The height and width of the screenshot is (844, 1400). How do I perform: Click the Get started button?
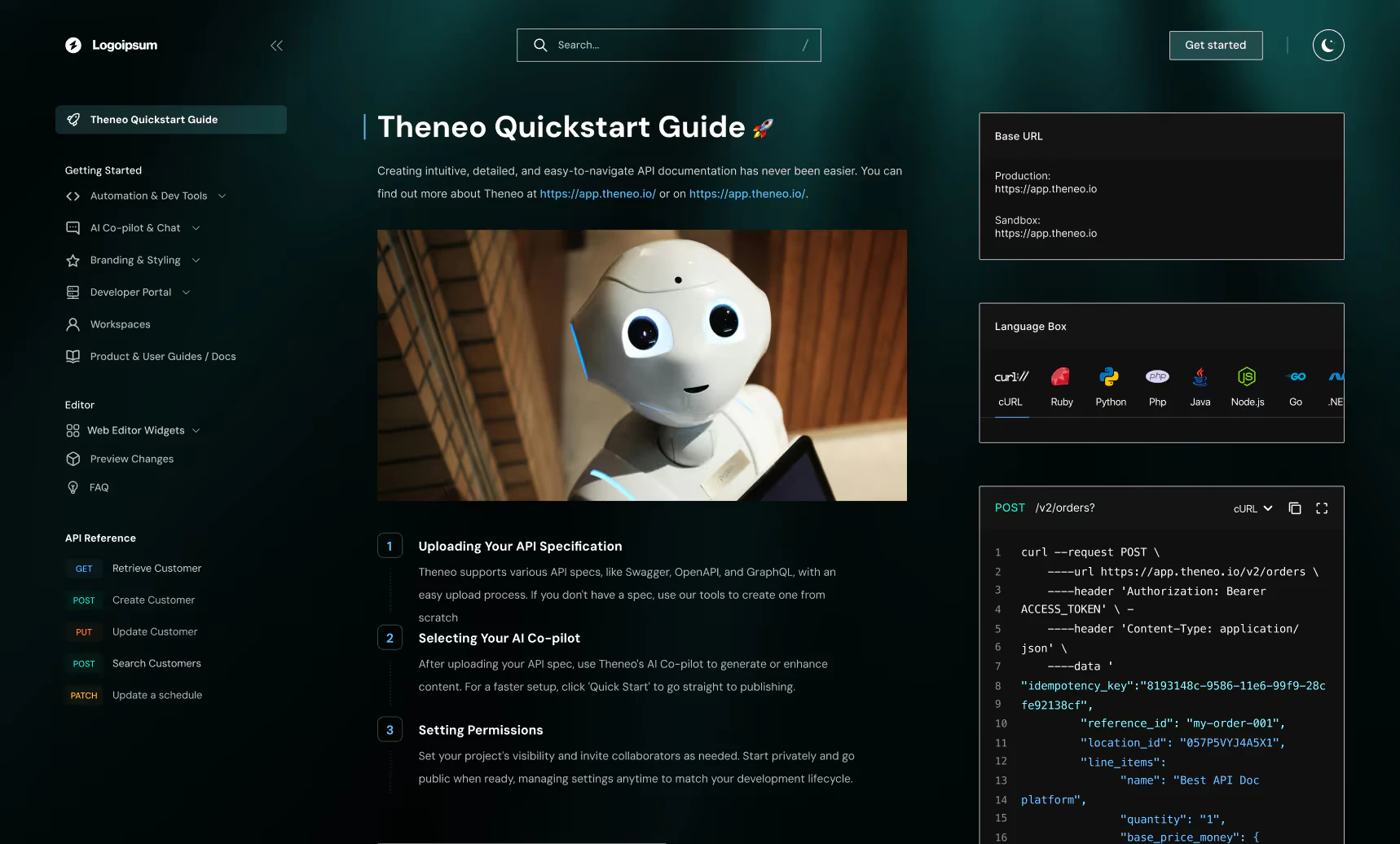1215,45
